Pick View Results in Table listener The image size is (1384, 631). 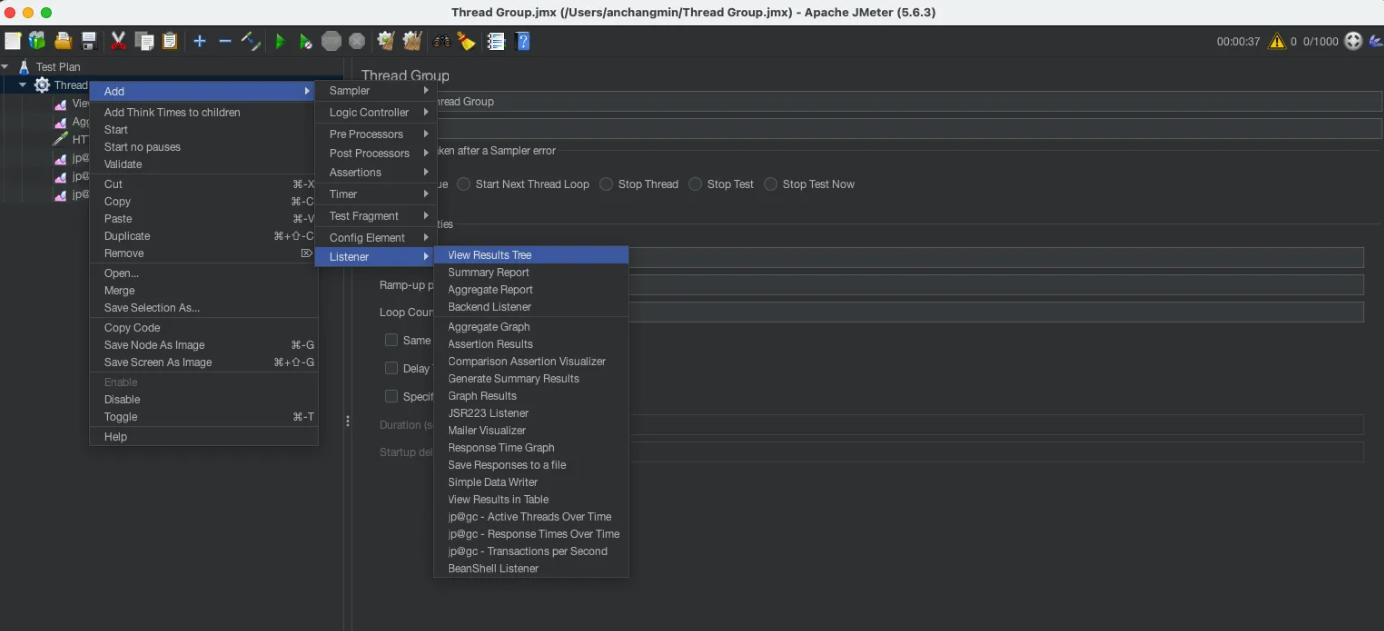(531, 499)
